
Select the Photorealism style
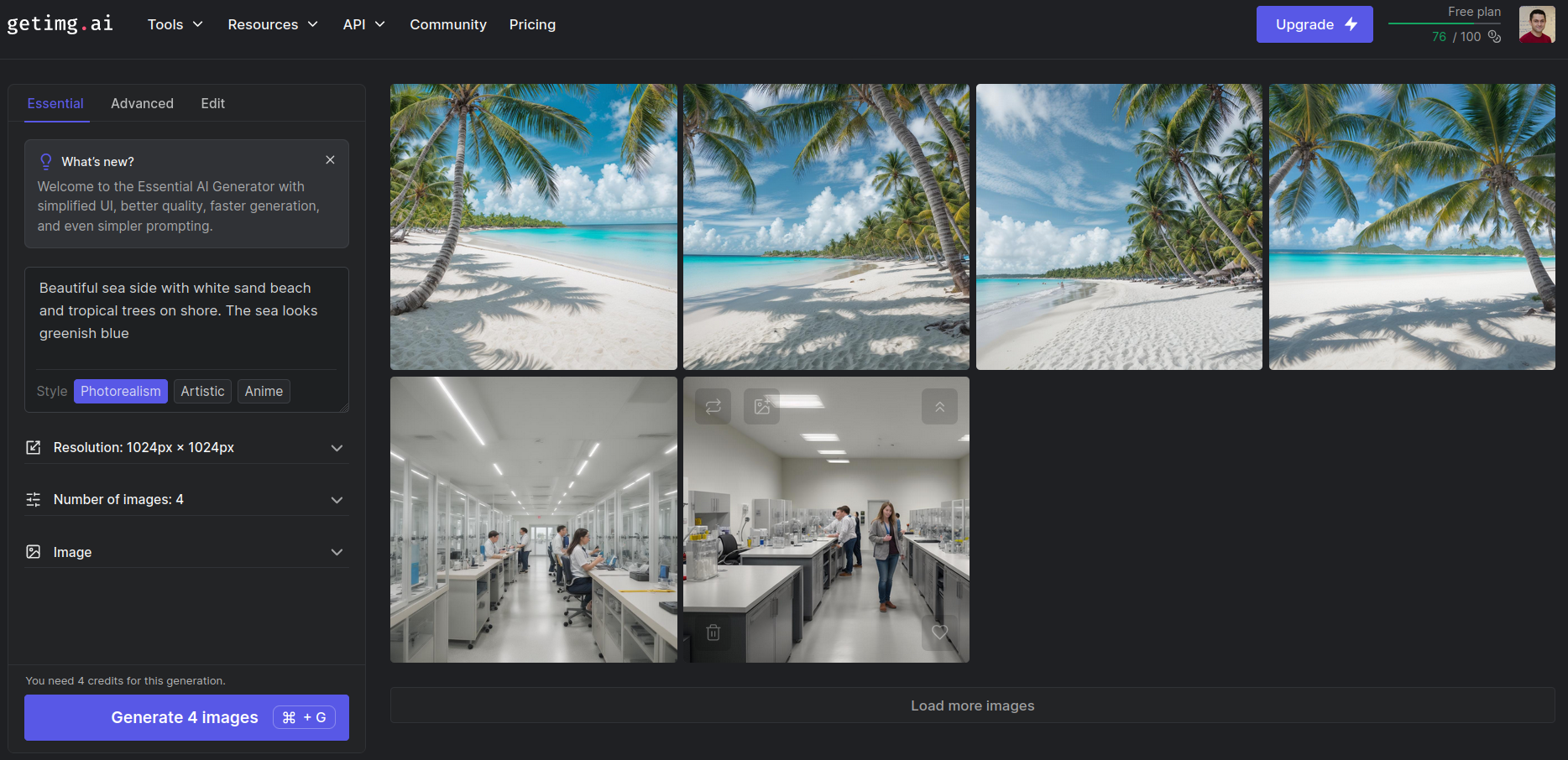121,392
